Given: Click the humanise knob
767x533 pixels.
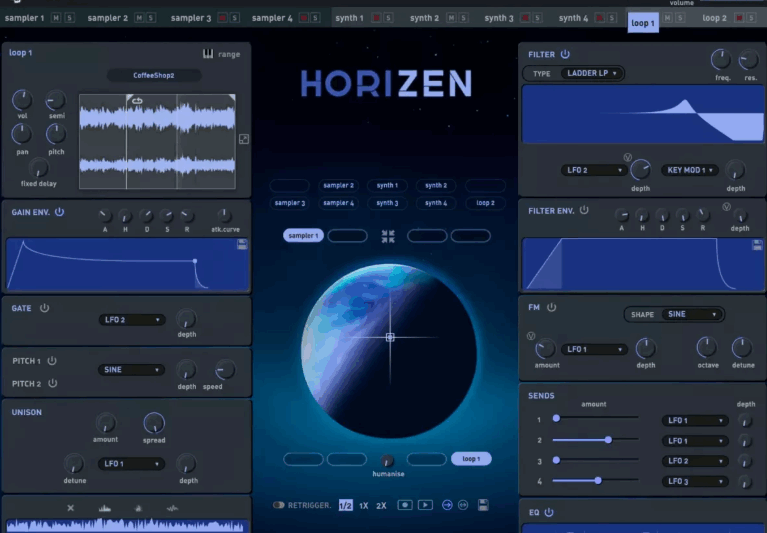Looking at the screenshot, I should [387, 461].
